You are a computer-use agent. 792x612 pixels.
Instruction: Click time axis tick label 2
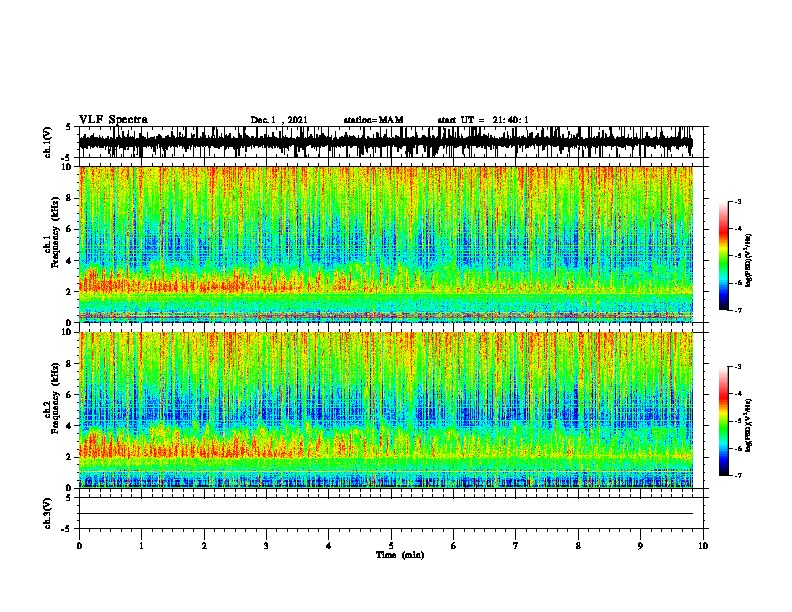(x=204, y=545)
